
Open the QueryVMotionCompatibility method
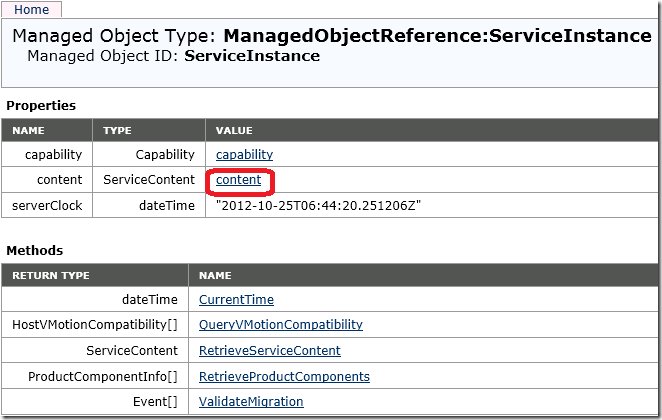[280, 325]
